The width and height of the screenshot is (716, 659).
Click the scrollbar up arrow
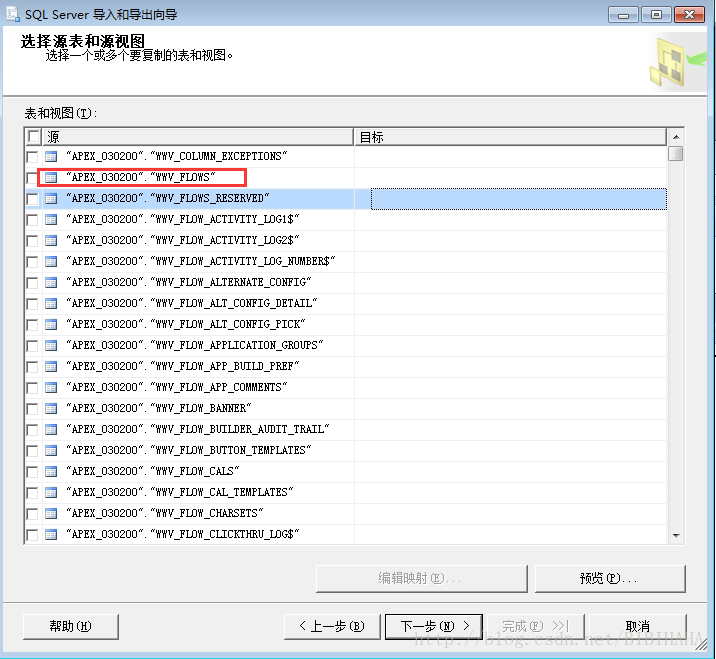point(676,137)
